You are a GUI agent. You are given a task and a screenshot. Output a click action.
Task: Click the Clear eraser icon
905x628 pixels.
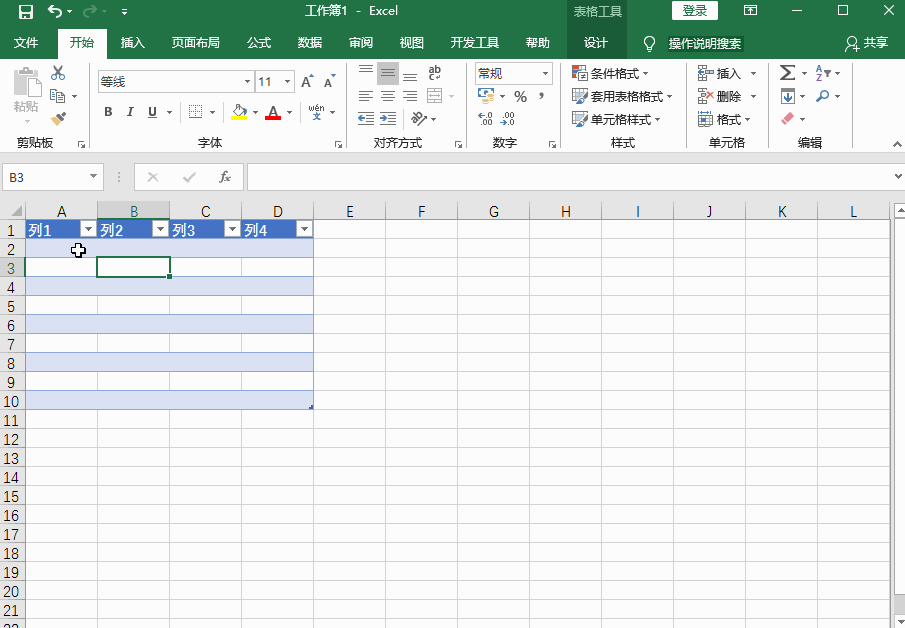(x=787, y=119)
